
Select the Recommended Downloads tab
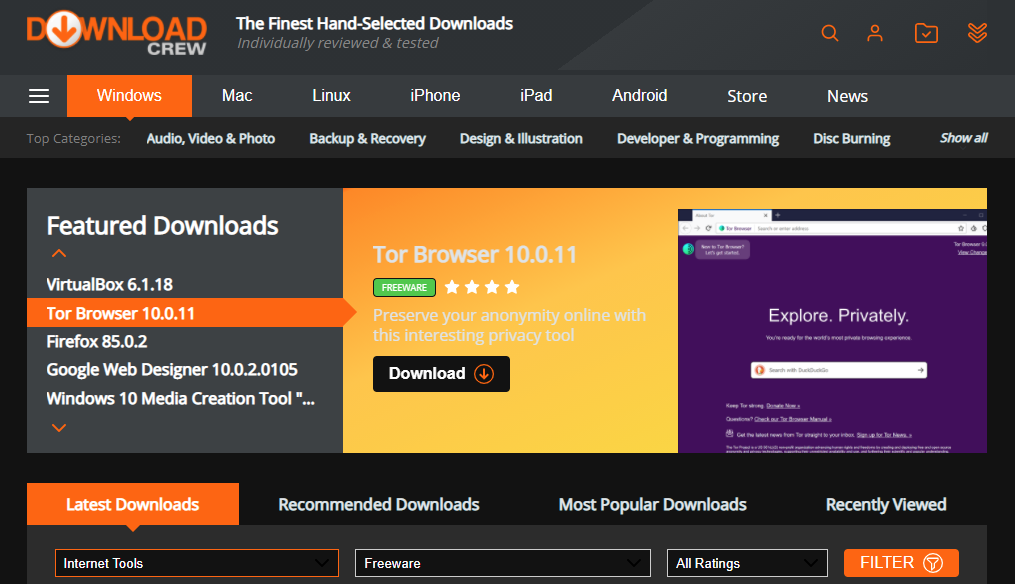click(378, 505)
